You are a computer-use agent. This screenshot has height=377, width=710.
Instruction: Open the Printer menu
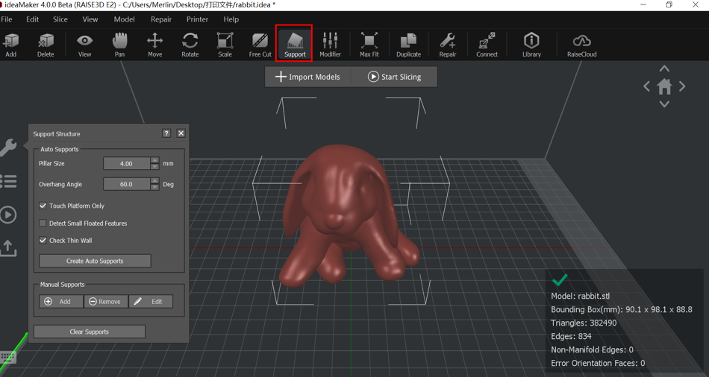click(197, 19)
